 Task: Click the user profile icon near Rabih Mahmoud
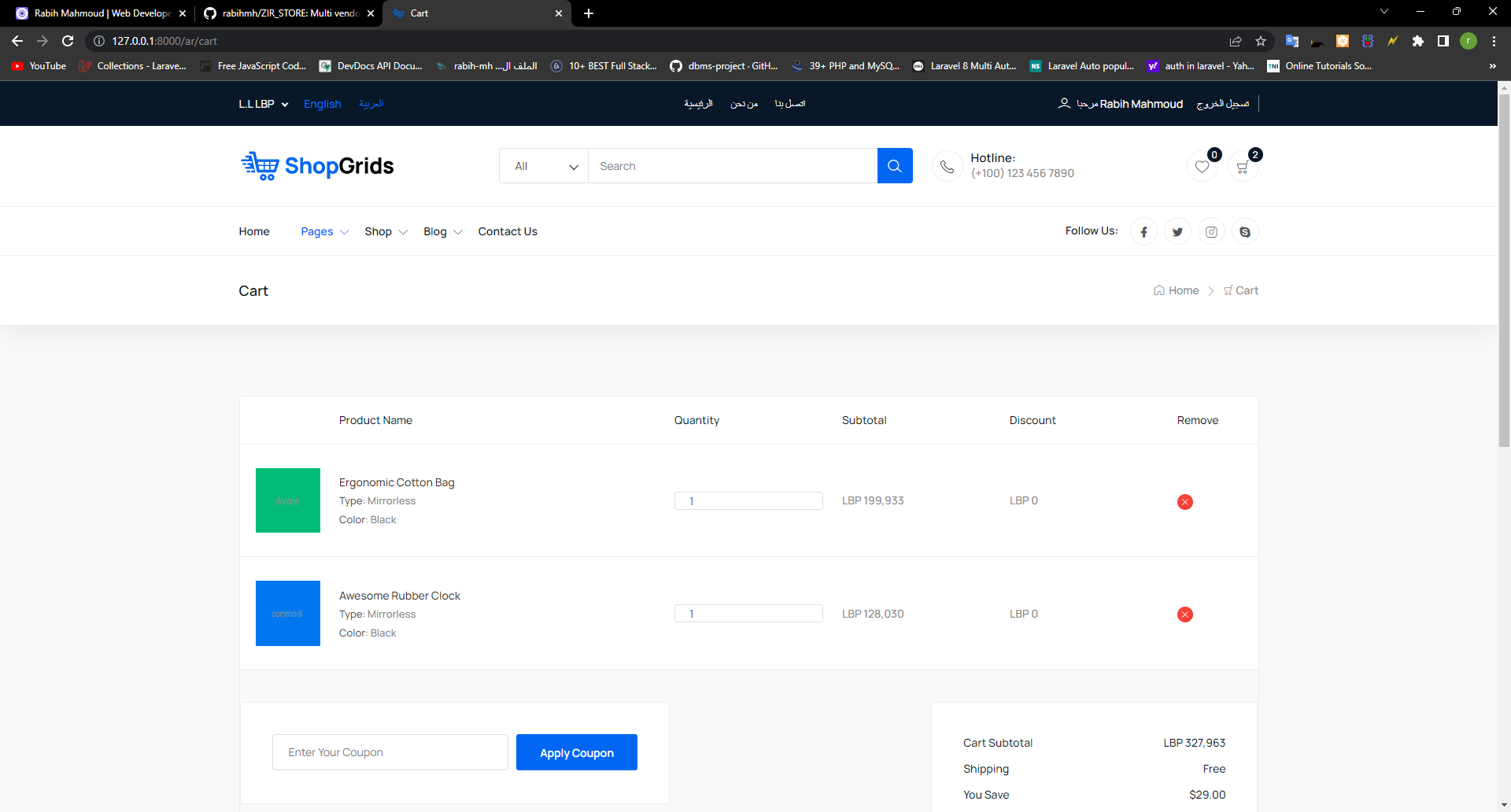(1064, 104)
